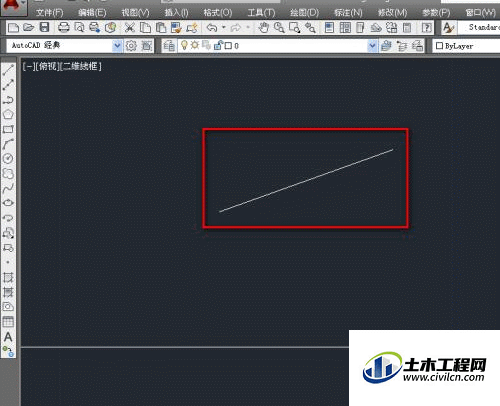Select the Line draw tool
Viewport: 500px width, 406px height.
click(8, 70)
